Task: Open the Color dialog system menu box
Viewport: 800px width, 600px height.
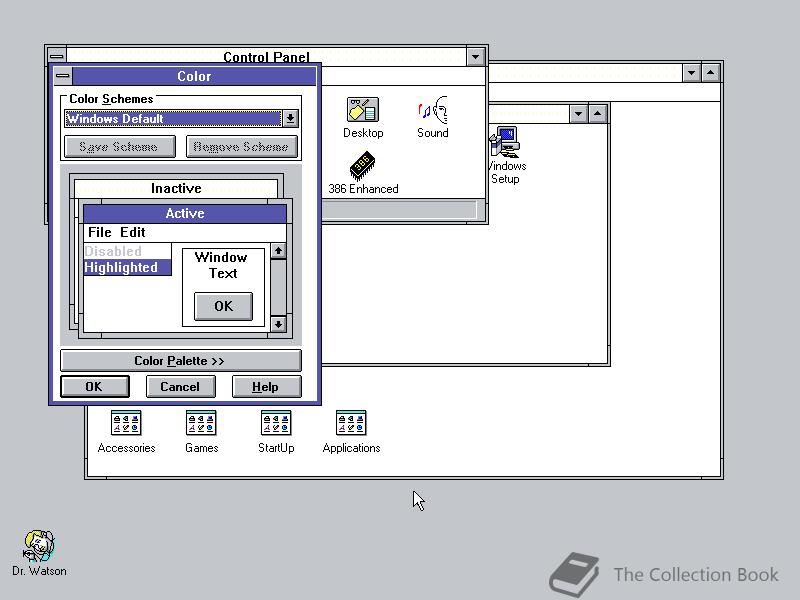Action: coord(63,76)
